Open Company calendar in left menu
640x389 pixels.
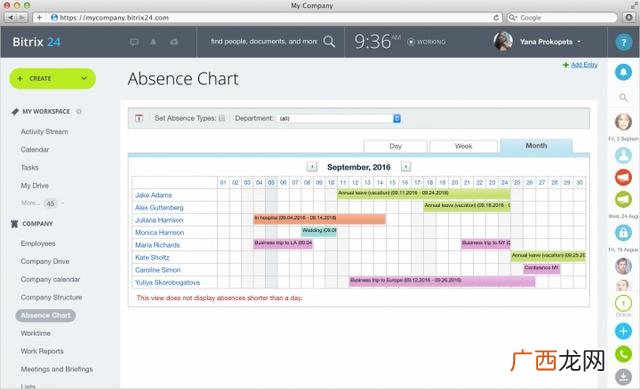coord(50,279)
